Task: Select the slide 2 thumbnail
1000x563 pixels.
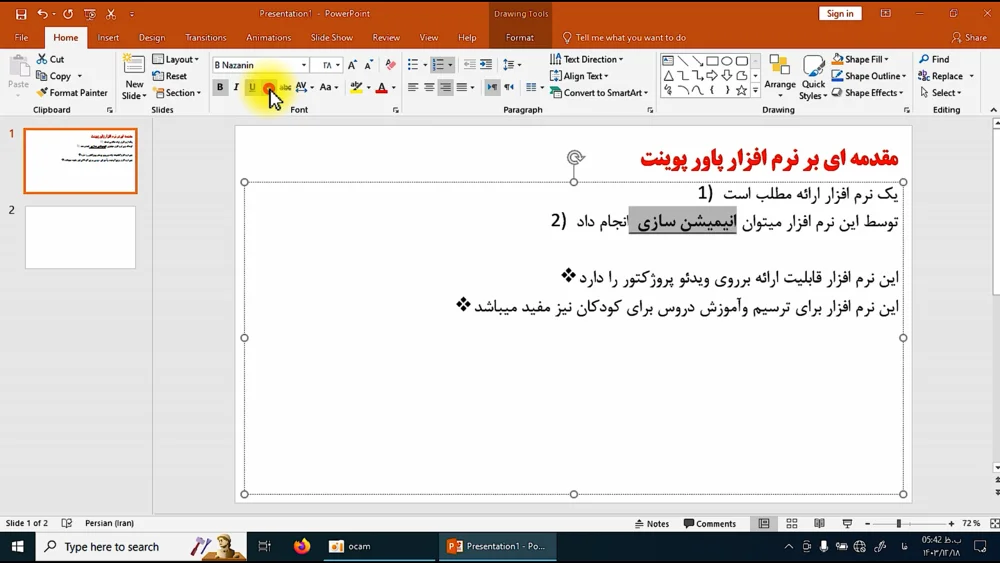Action: pyautogui.click(x=80, y=237)
